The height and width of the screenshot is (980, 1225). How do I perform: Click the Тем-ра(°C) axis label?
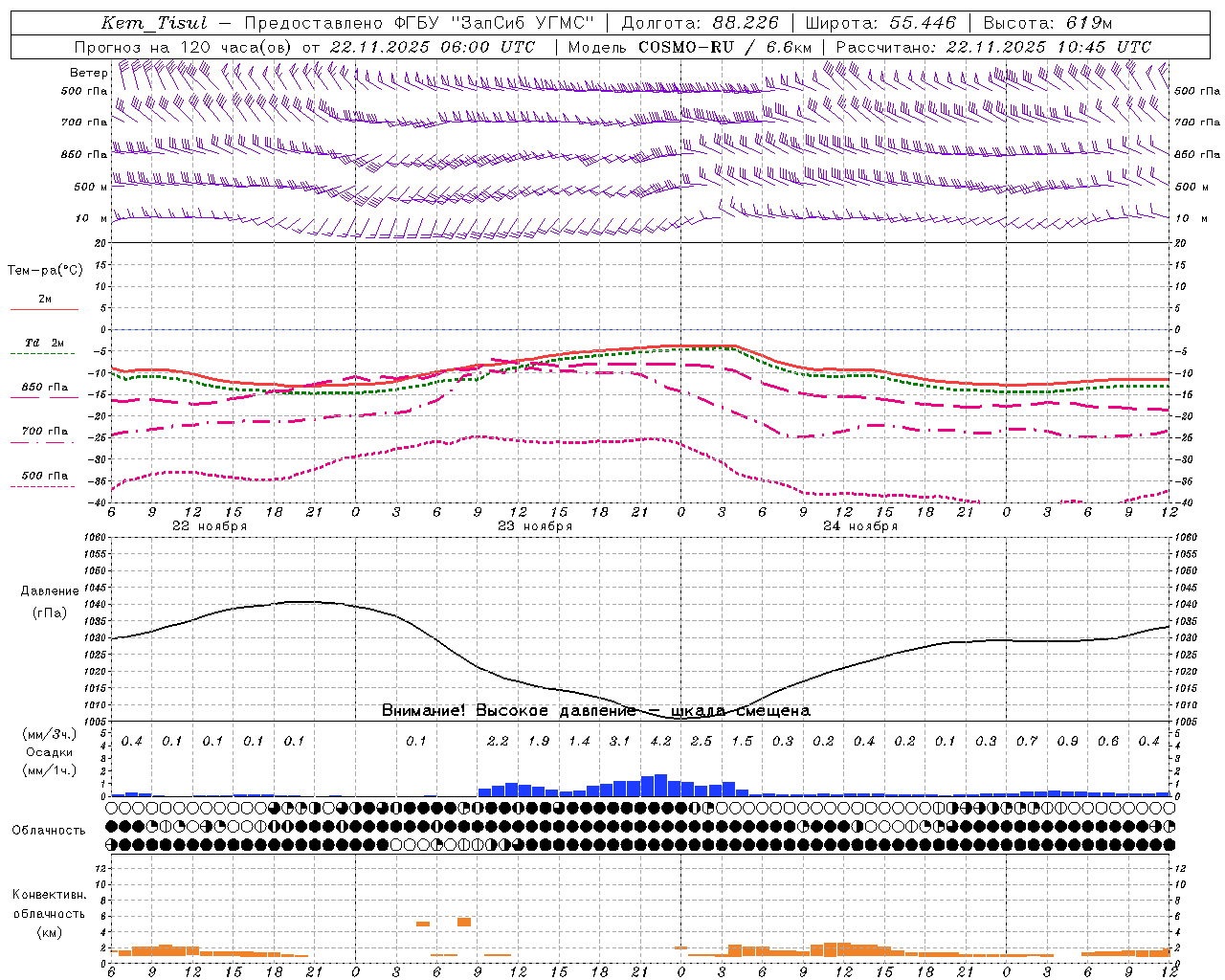tap(45, 271)
